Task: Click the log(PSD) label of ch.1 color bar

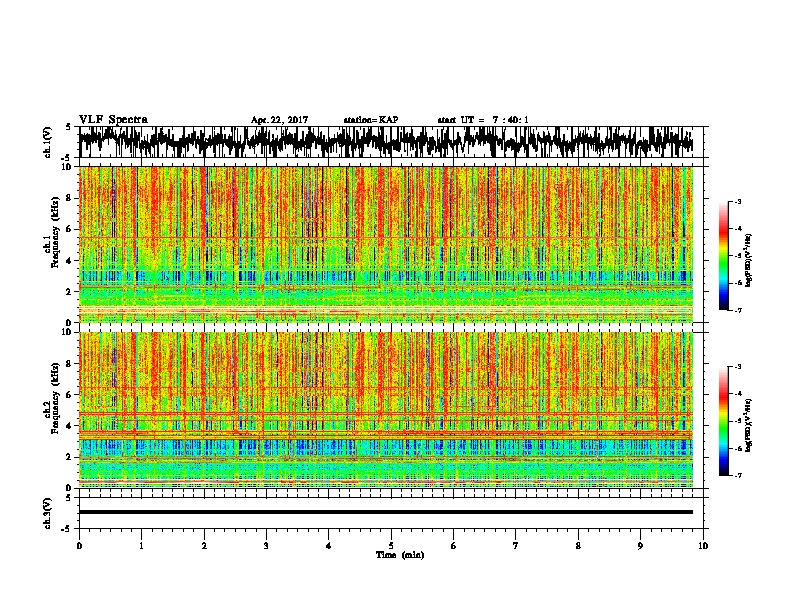Action: tap(748, 260)
